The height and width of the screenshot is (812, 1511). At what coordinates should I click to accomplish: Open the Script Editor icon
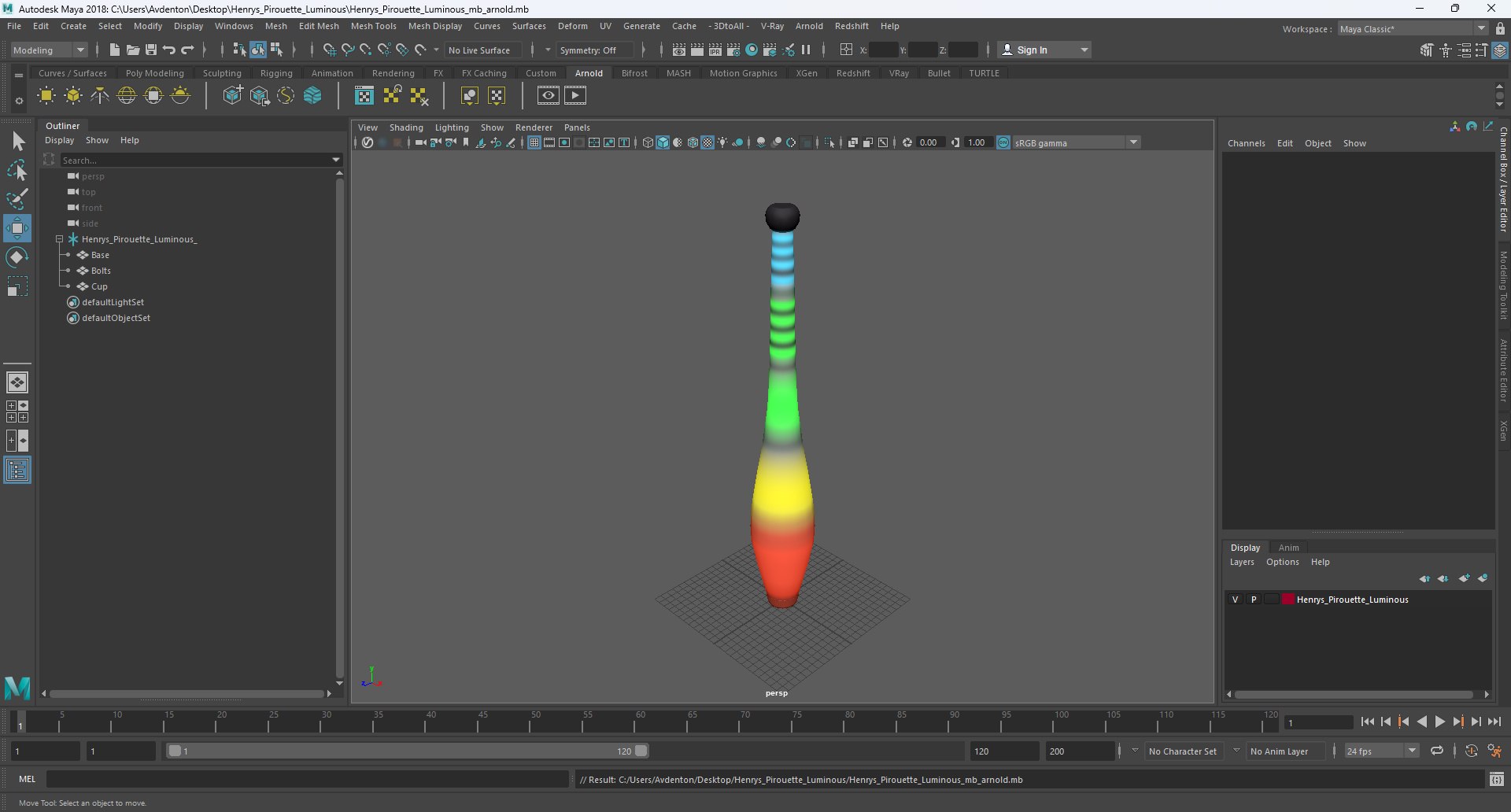tap(1497, 779)
